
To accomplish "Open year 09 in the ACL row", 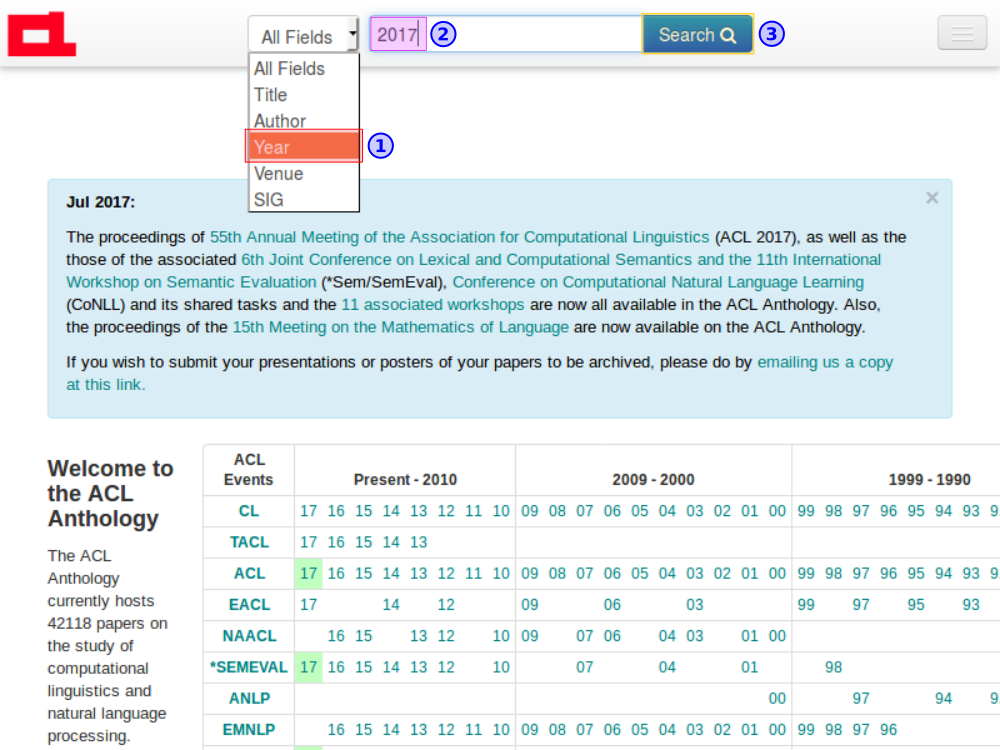I will tap(529, 573).
